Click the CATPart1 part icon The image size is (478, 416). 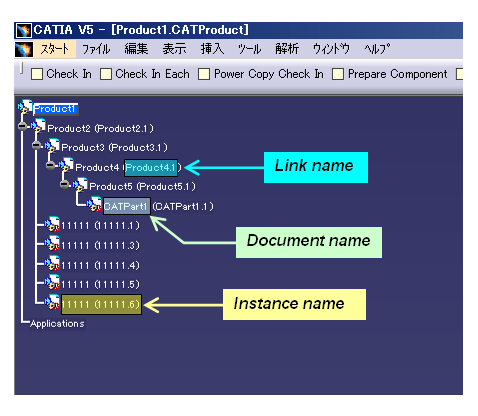95,204
